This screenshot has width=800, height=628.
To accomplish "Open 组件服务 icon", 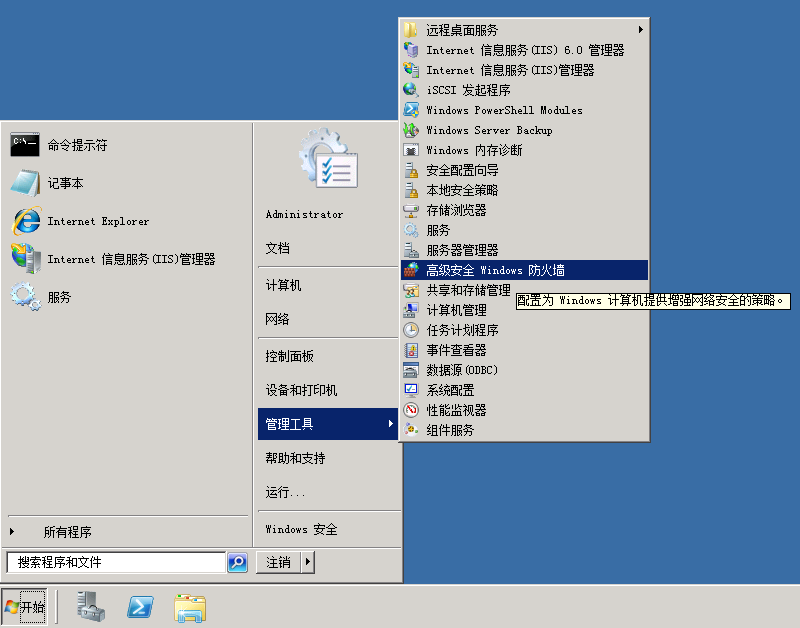I will (x=411, y=430).
